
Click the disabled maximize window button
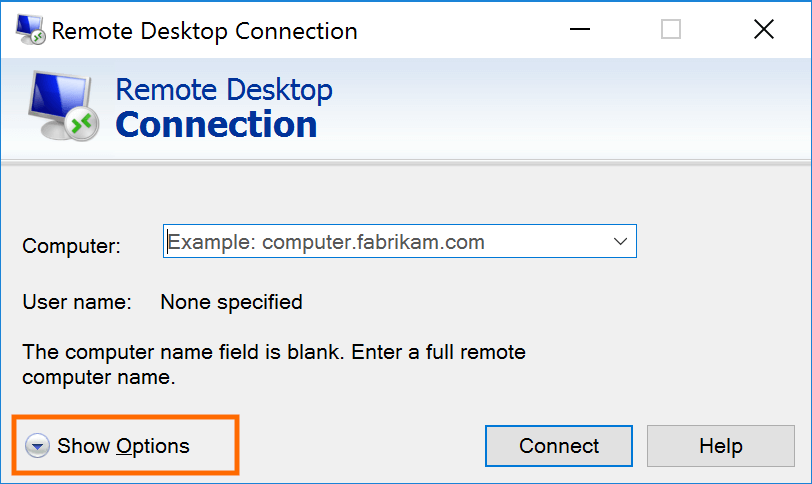click(671, 30)
